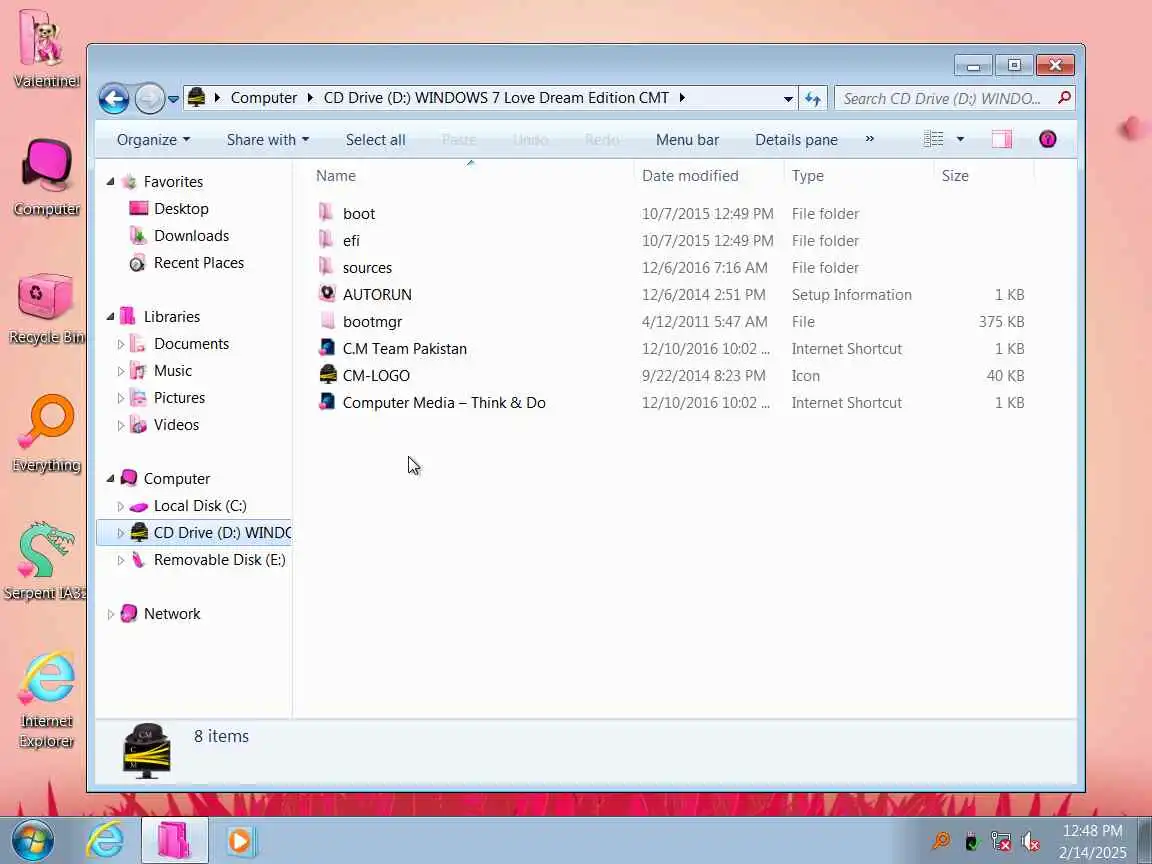Viewport: 1152px width, 864px height.
Task: Expand the Music library
Action: [x=120, y=371]
